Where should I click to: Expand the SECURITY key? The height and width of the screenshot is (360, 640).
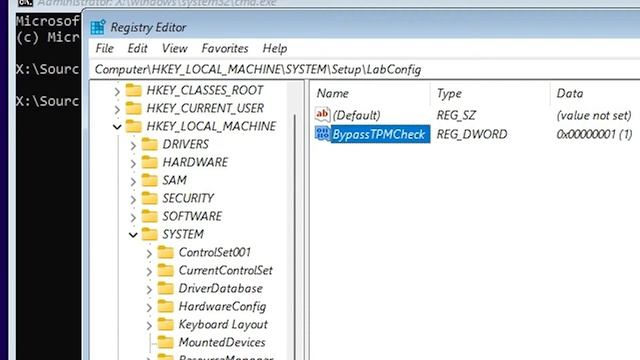(x=133, y=199)
